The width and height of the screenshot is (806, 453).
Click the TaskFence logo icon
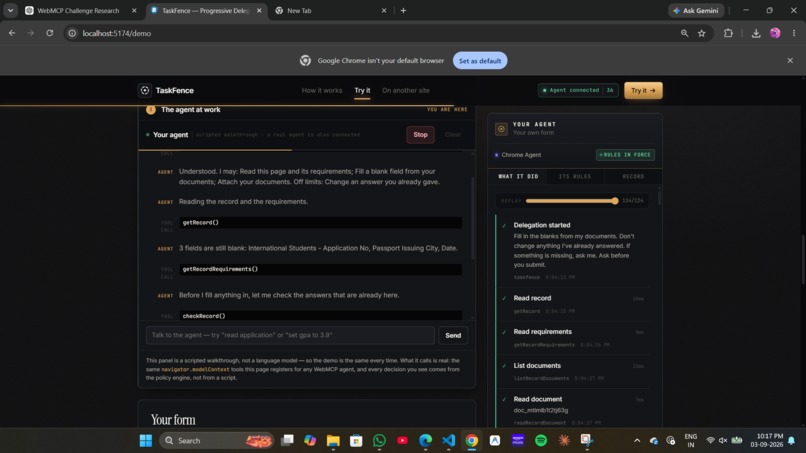pyautogui.click(x=145, y=90)
